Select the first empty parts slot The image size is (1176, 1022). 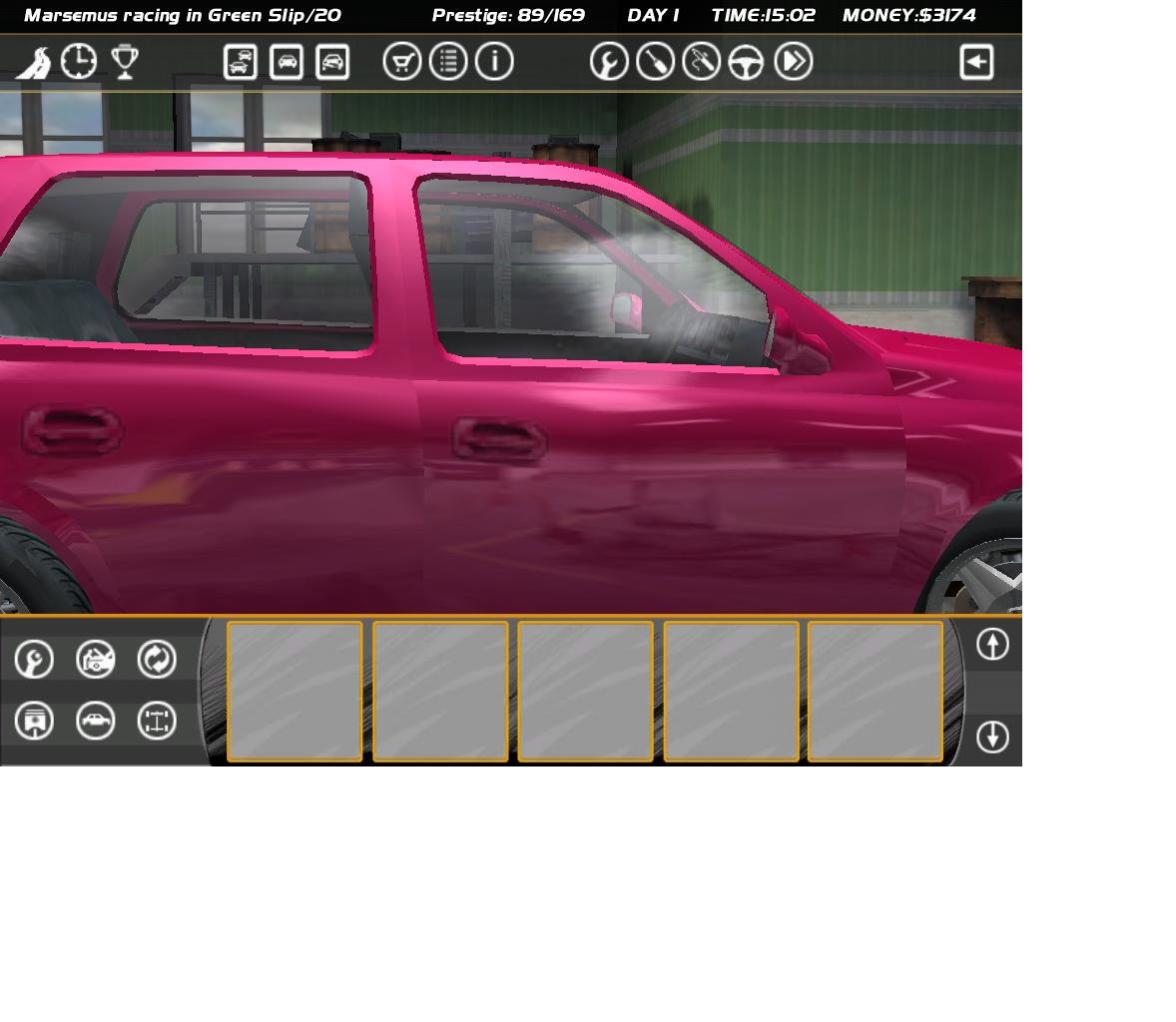[294, 692]
